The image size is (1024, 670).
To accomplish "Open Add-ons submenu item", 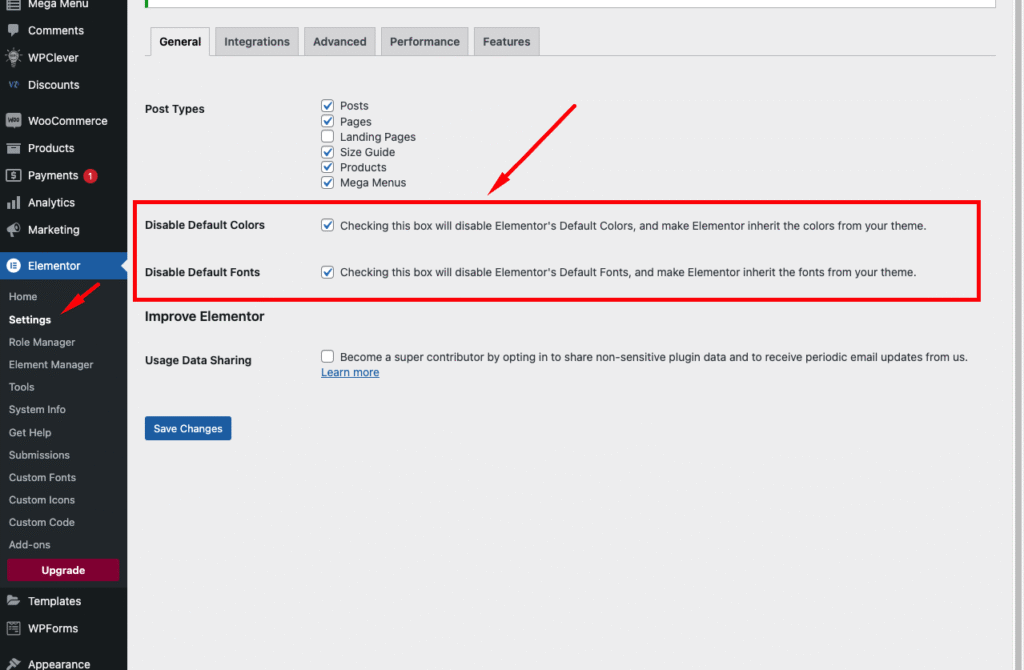I will coord(29,545).
